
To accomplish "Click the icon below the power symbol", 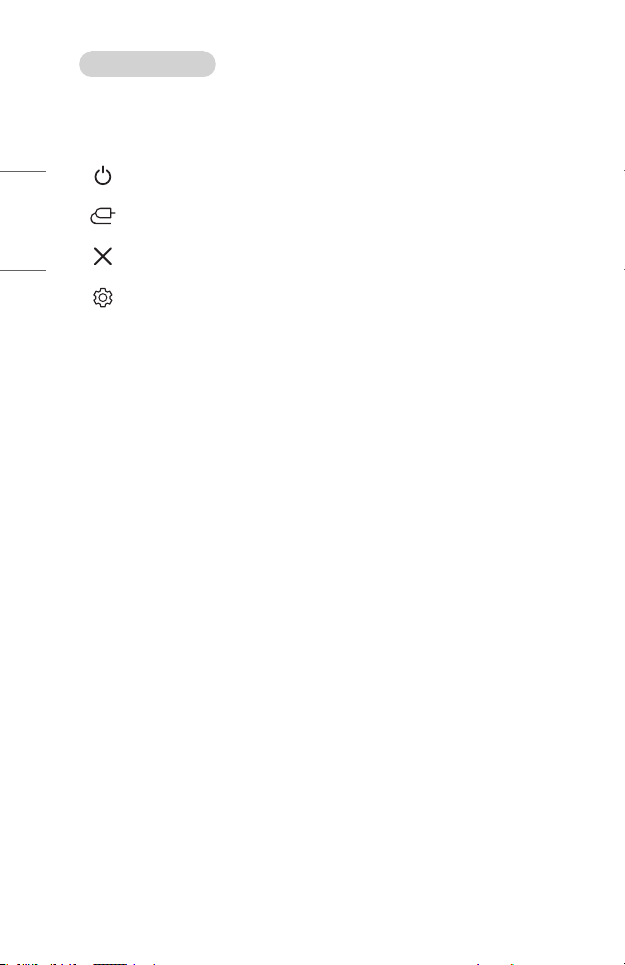I will pyautogui.click(x=103, y=216).
